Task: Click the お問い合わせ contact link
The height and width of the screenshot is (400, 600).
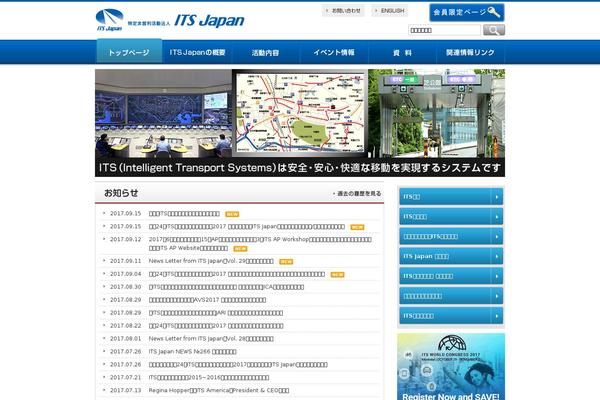Action: (x=343, y=11)
